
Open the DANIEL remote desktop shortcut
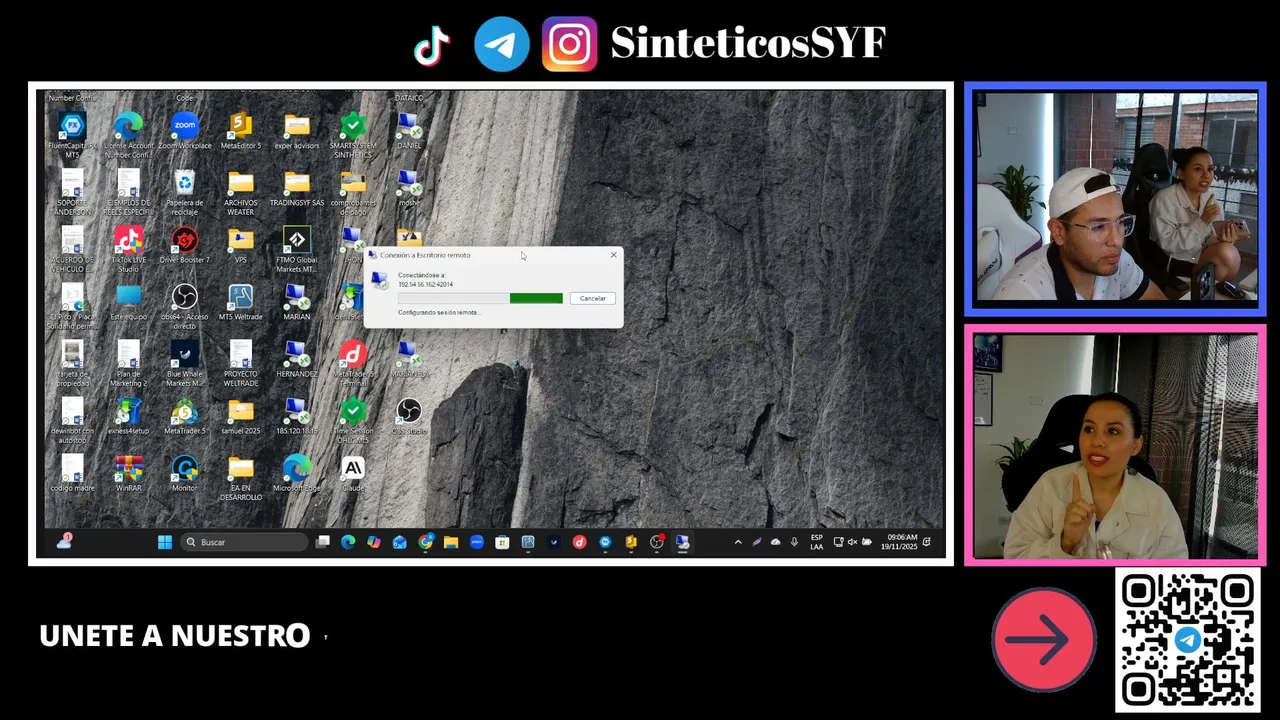pos(408,131)
